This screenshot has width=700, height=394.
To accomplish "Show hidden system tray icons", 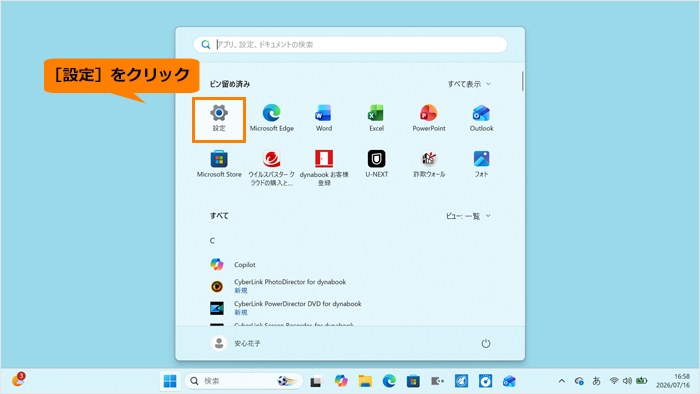I will (562, 381).
